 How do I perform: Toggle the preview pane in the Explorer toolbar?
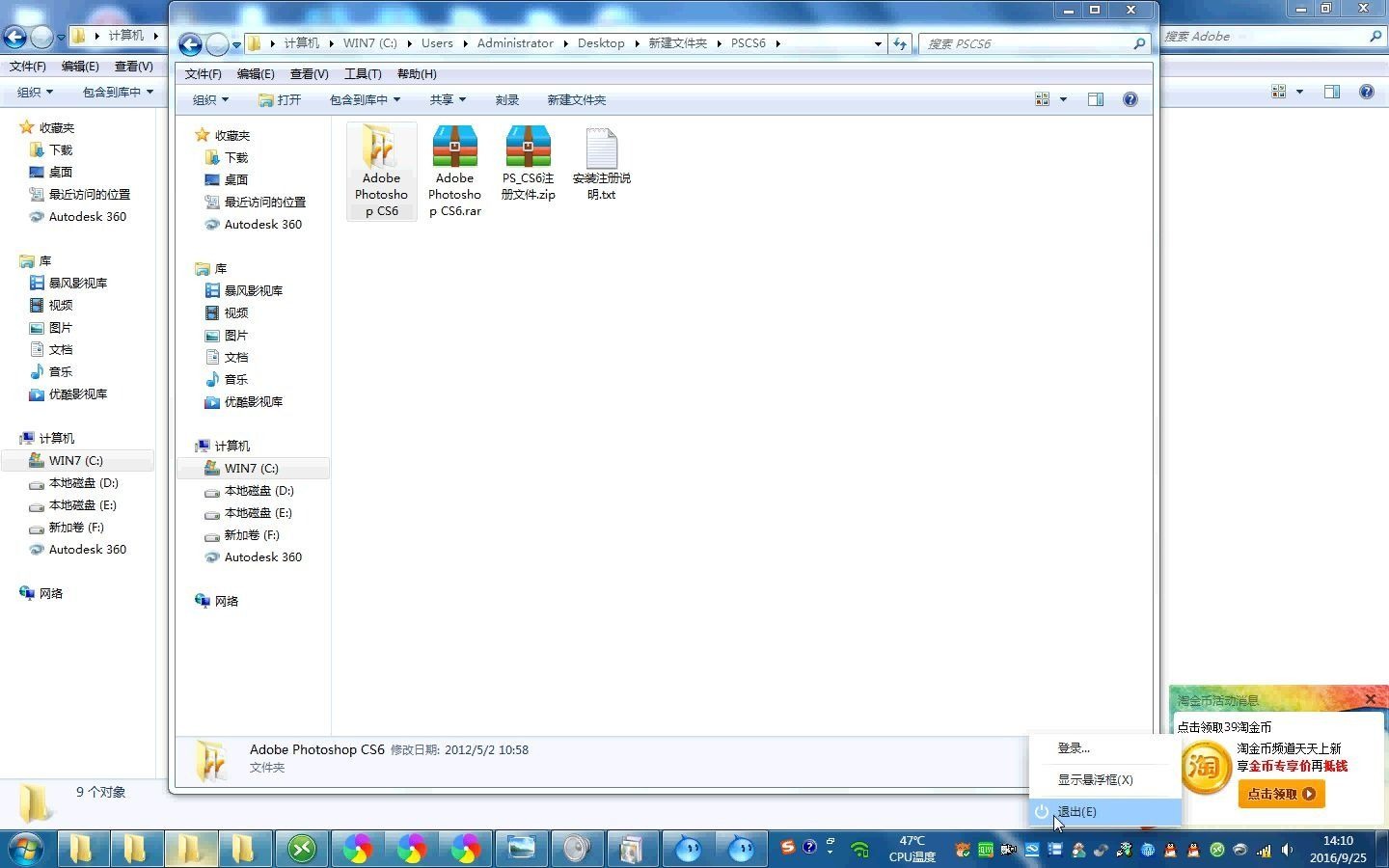(1096, 98)
